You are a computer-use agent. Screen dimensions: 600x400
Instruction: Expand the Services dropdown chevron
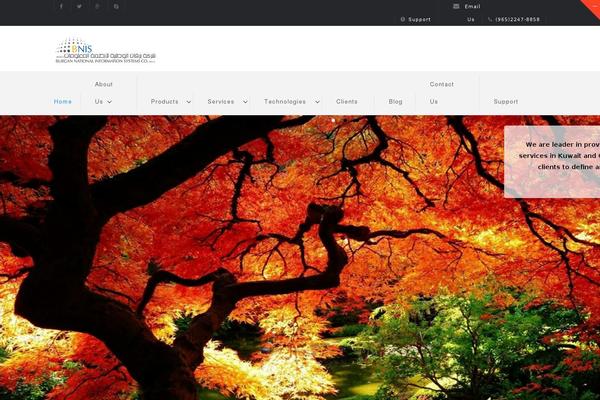[245, 102]
